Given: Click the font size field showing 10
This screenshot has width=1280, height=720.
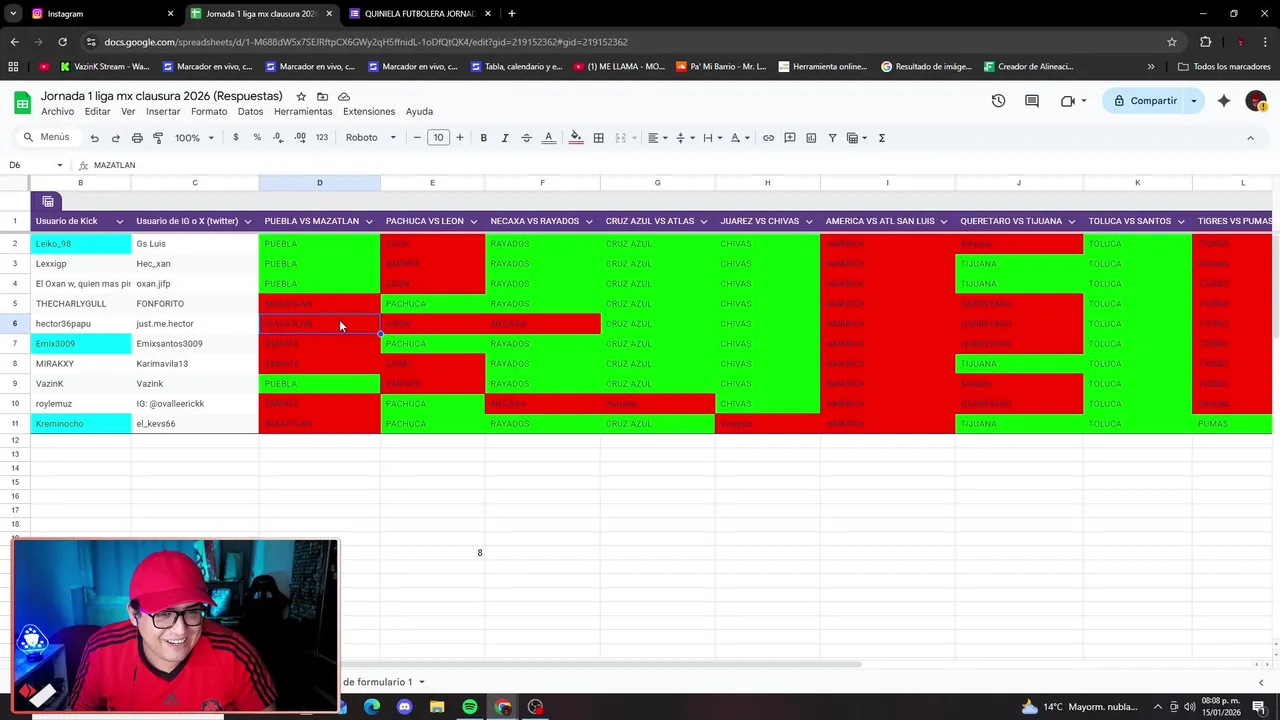Looking at the screenshot, I should [438, 138].
